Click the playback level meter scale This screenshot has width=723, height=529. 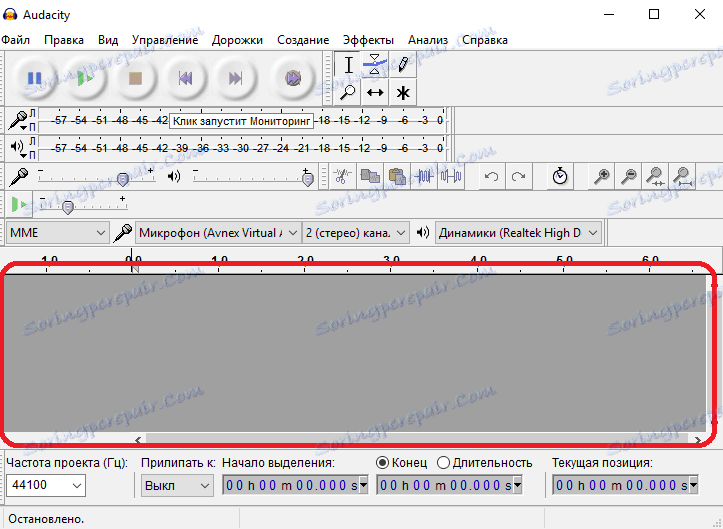[242, 148]
